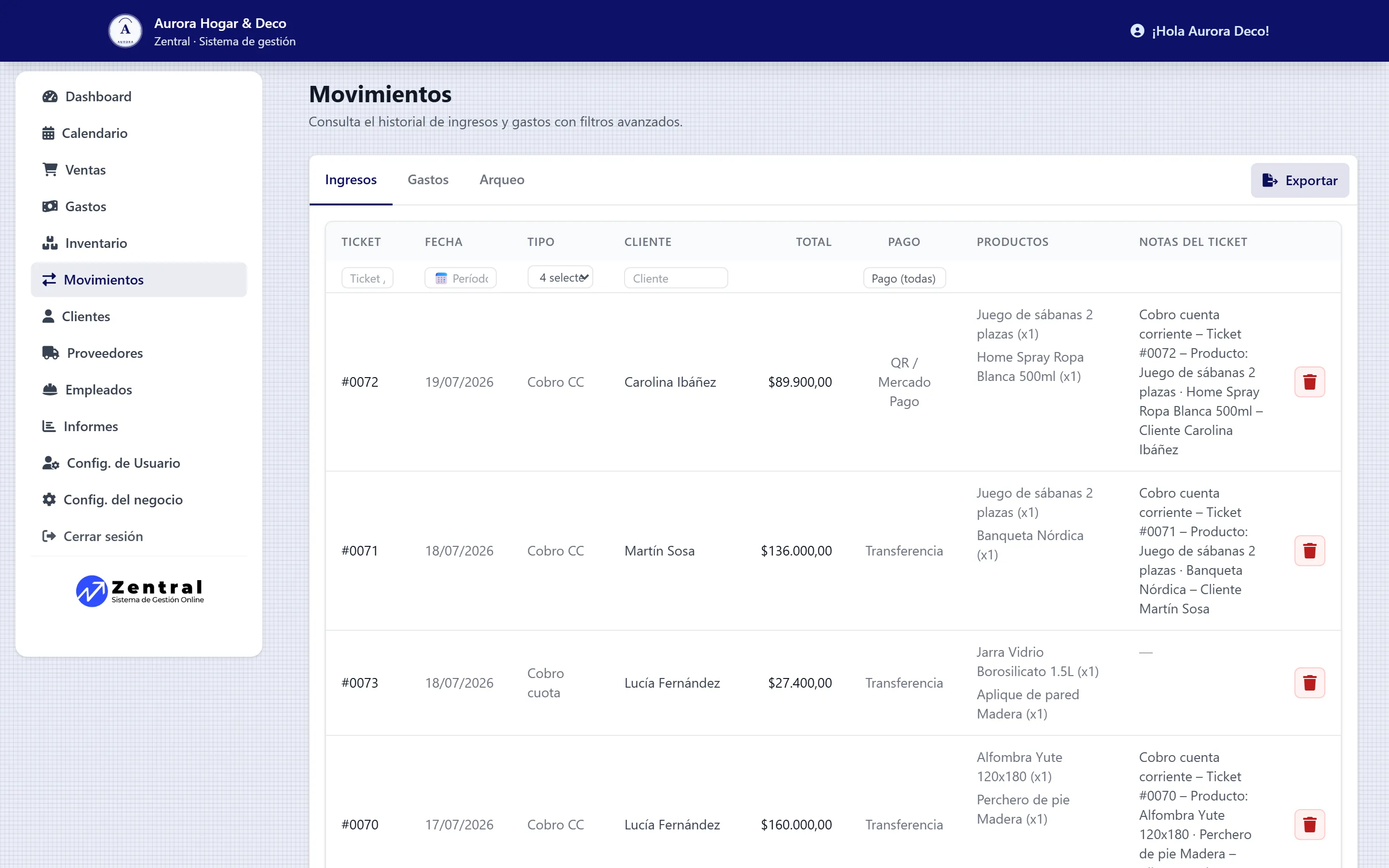Click the Calendario calendar icon
This screenshot has height=868, width=1389.
point(48,133)
